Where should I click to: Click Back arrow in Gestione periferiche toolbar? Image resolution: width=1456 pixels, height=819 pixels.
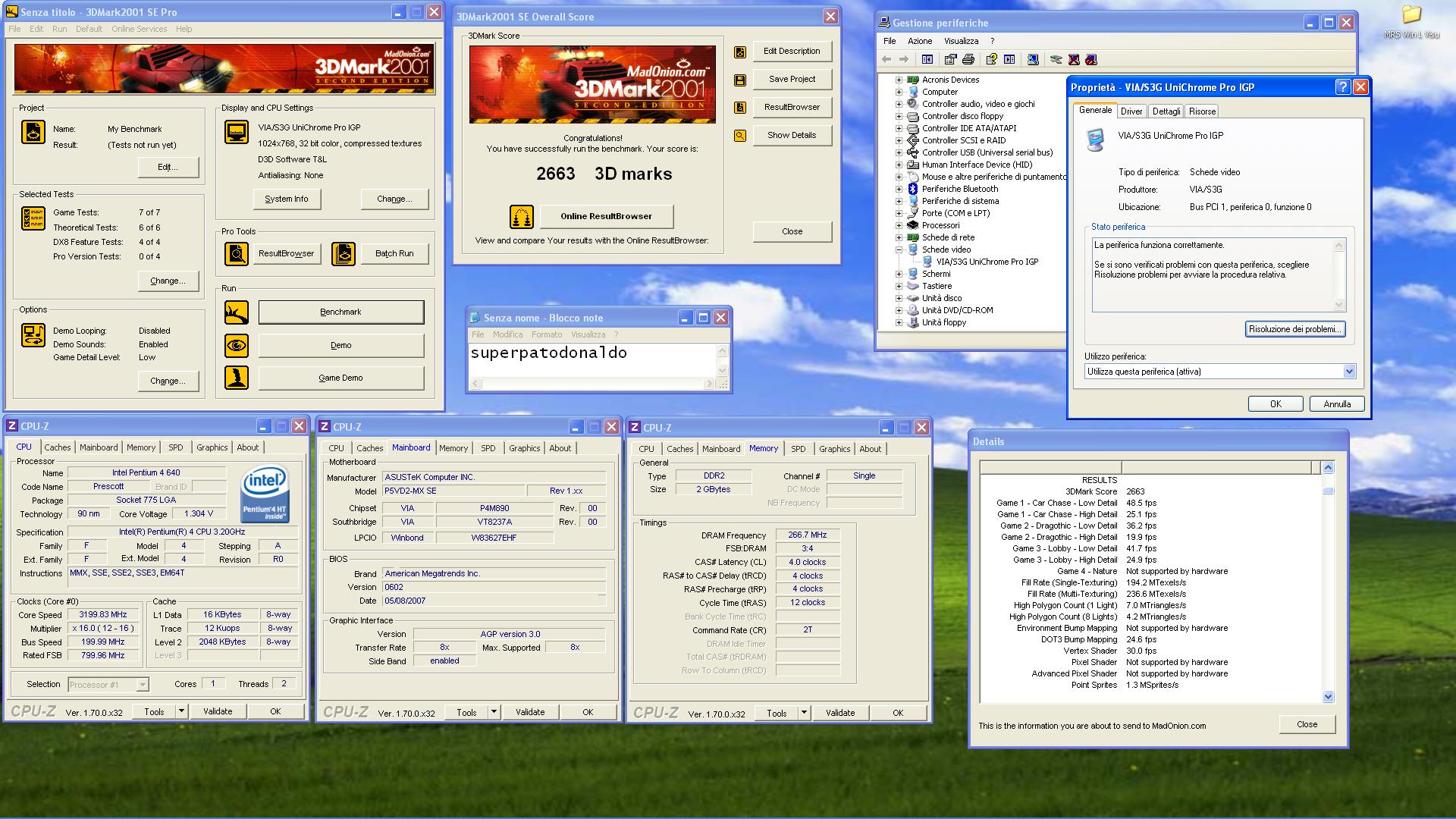tap(886, 59)
